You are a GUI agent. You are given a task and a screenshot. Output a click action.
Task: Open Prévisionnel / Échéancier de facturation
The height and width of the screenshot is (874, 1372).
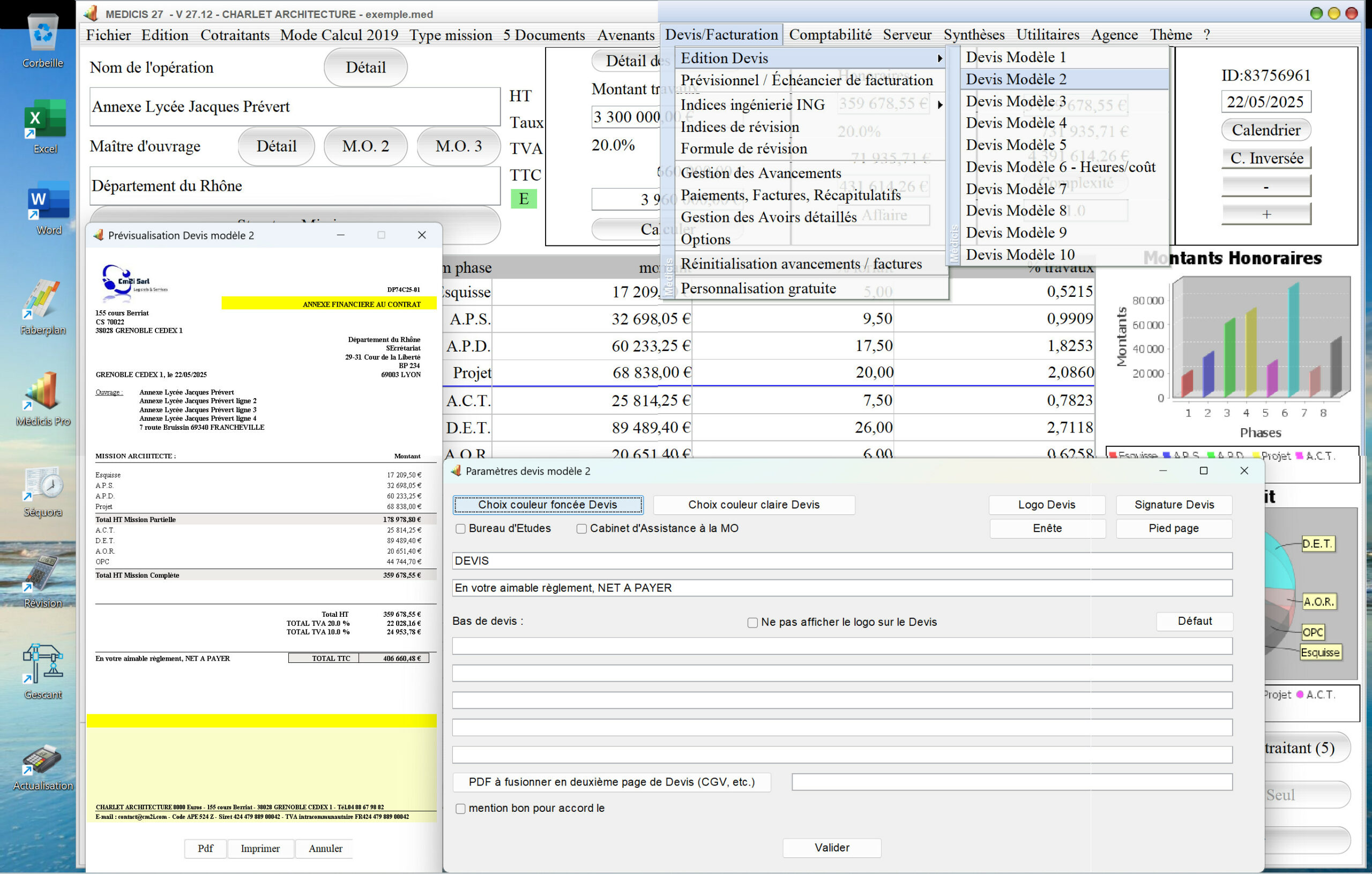click(x=811, y=80)
